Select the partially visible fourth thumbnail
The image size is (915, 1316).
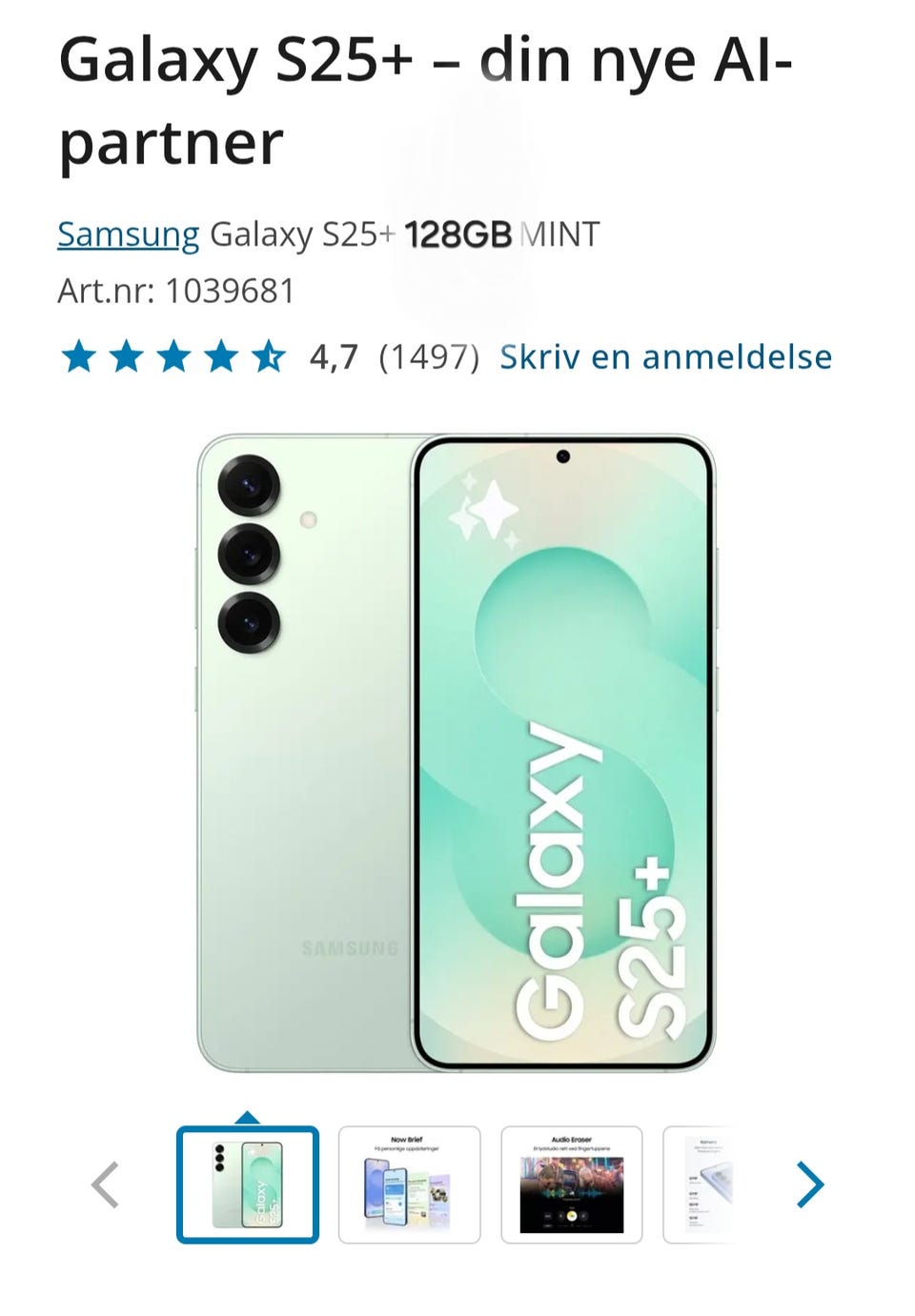tap(701, 1184)
